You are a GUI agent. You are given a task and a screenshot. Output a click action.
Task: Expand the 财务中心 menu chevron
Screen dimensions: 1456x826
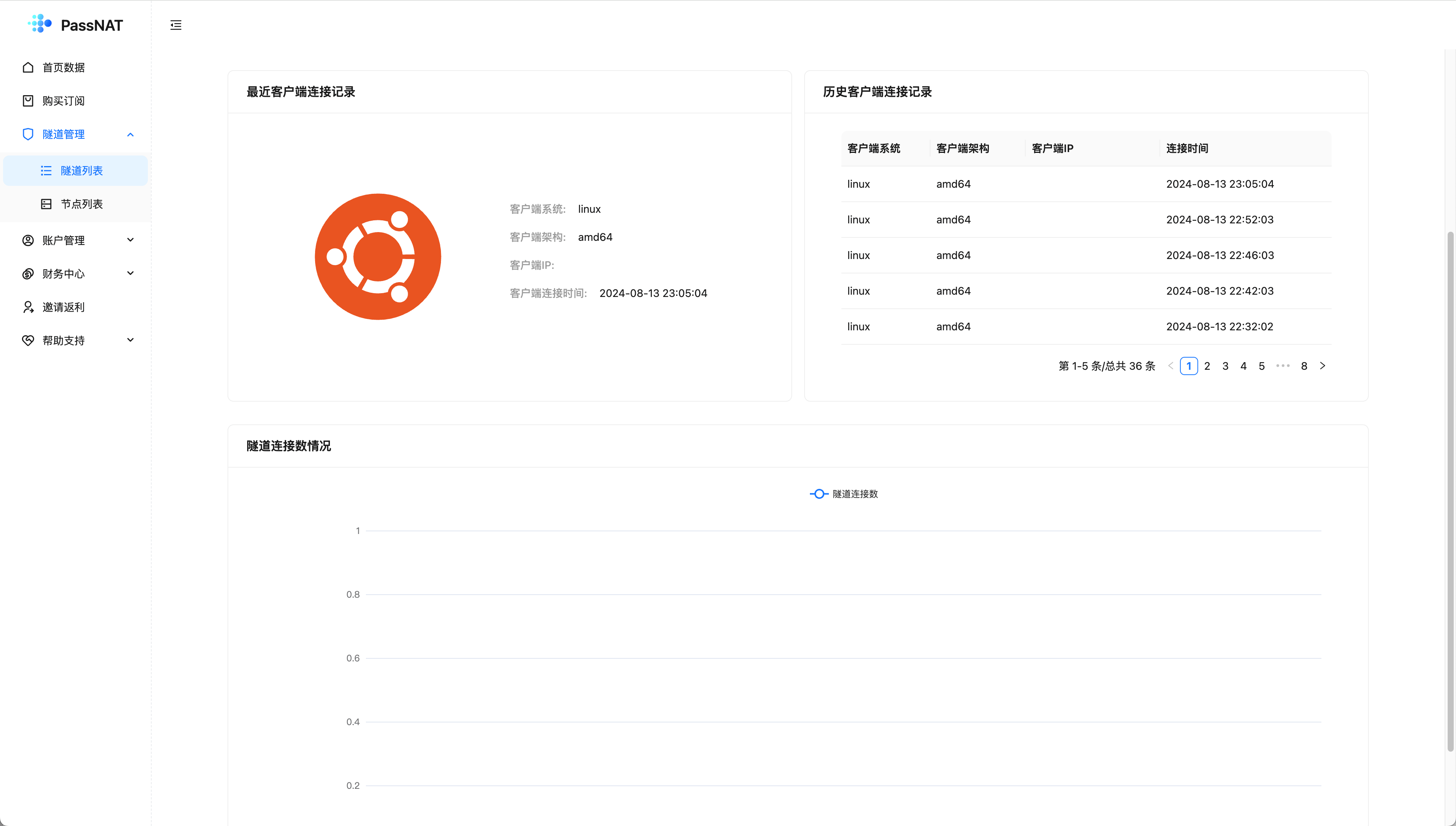point(130,273)
